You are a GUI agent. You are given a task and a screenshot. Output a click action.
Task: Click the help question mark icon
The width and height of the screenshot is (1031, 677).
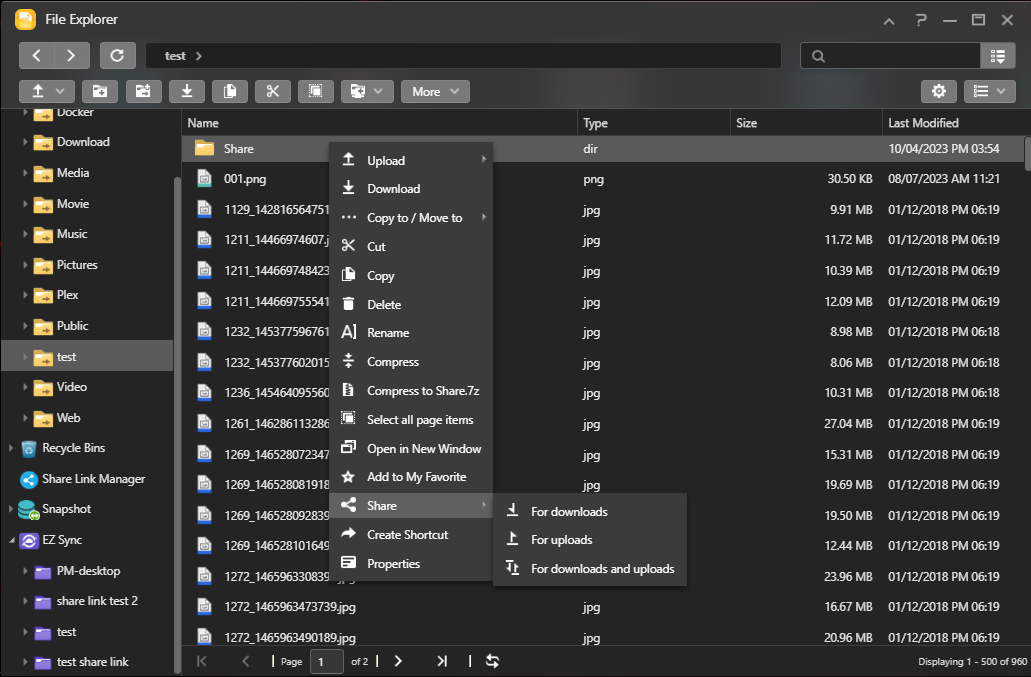pyautogui.click(x=921, y=20)
